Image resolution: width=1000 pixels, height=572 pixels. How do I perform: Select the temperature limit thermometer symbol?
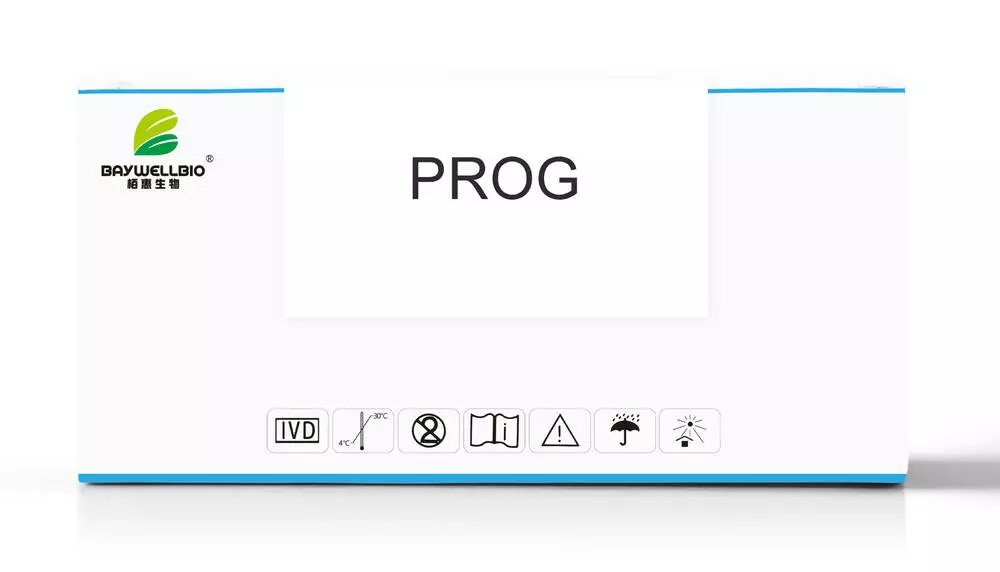363,430
